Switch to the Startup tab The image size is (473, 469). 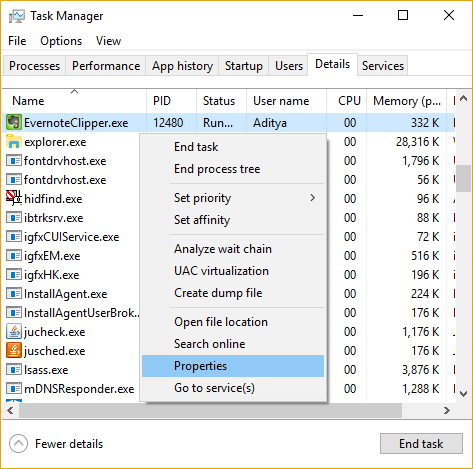(x=244, y=66)
